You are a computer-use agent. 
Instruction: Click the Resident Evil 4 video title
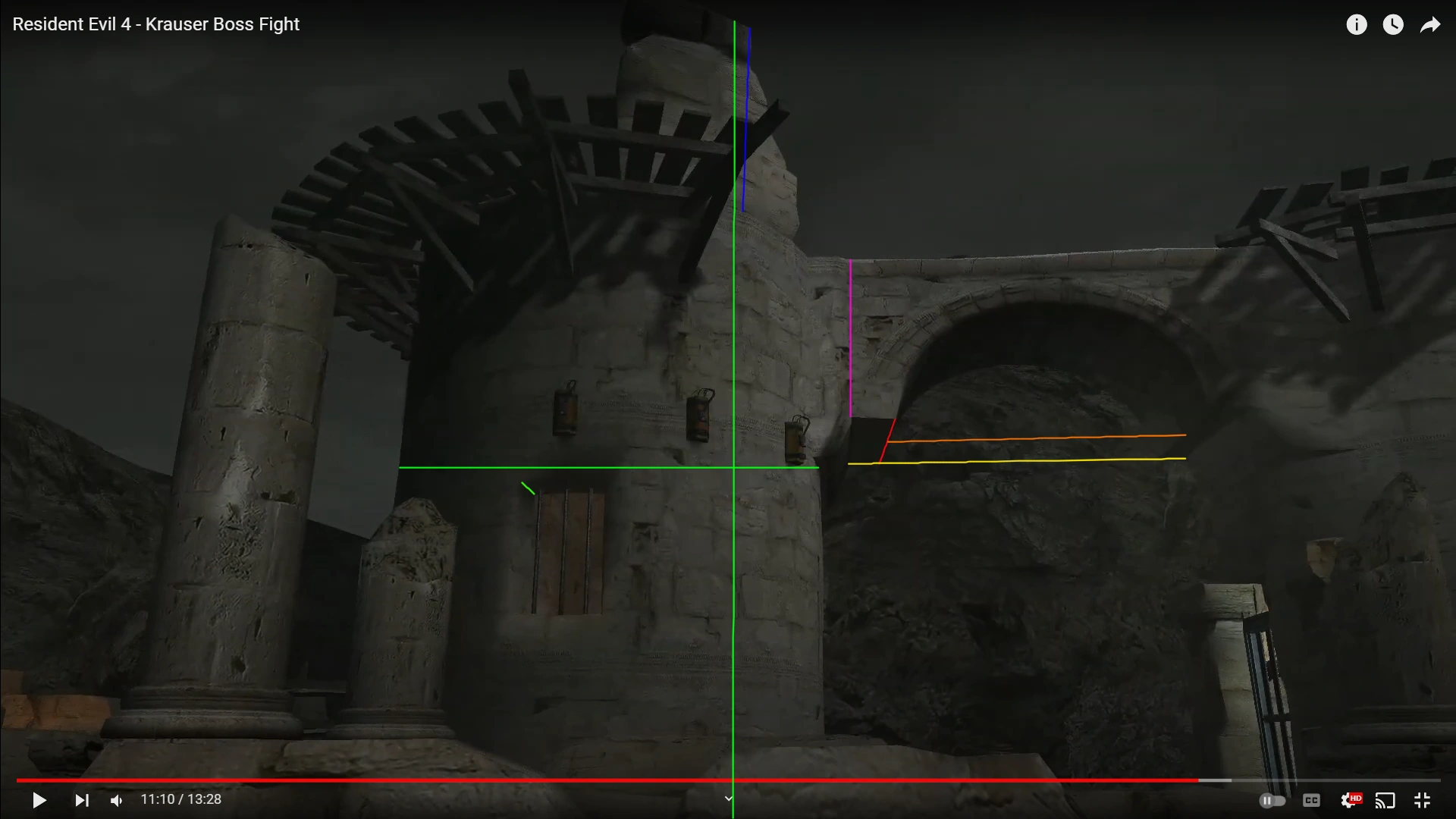[156, 24]
